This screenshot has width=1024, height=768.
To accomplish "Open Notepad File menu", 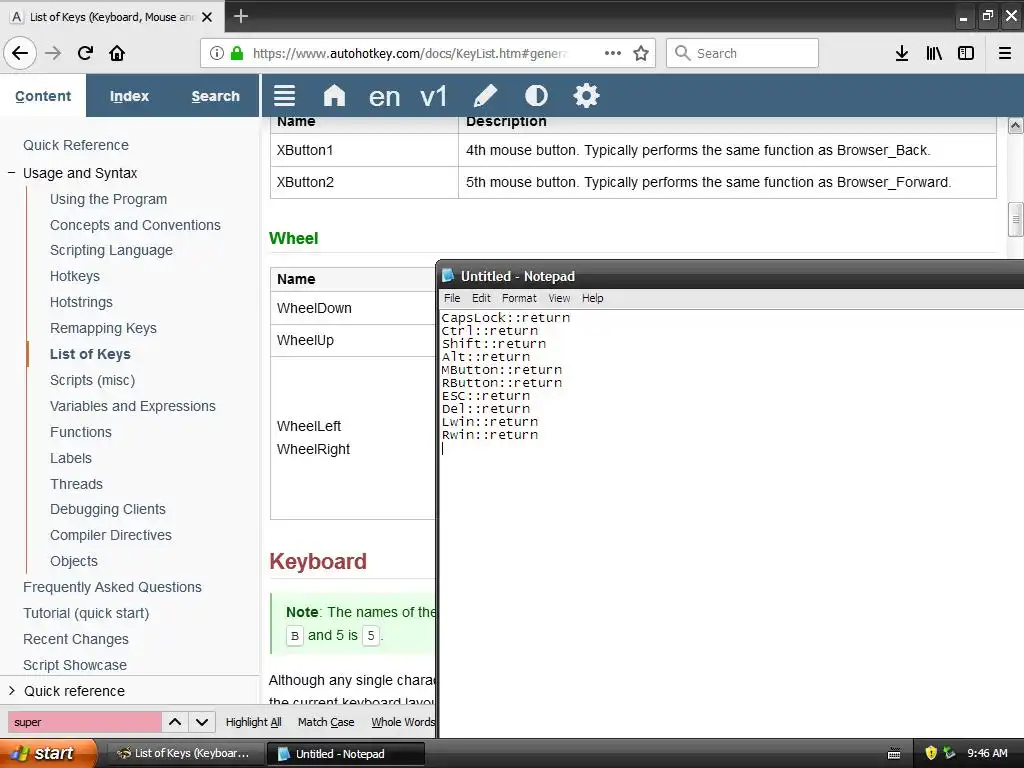I will pyautogui.click(x=452, y=298).
